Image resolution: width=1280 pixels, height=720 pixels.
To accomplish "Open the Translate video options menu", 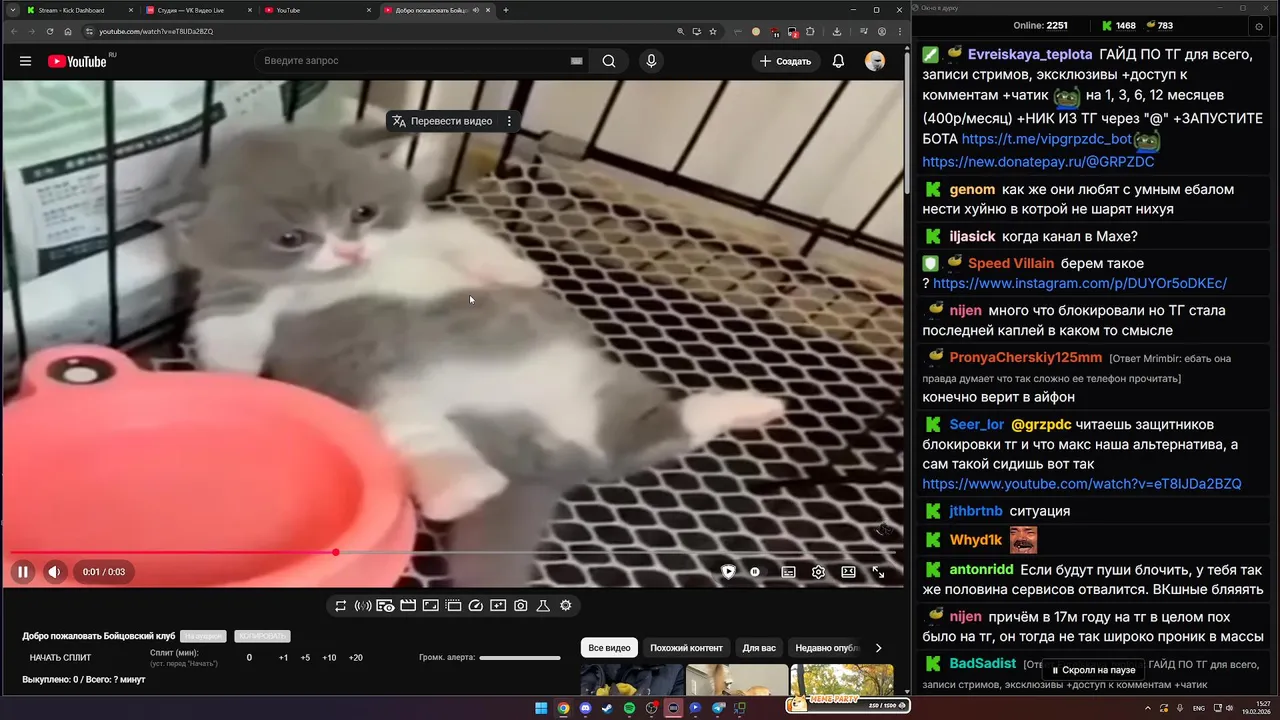I will click(x=509, y=121).
